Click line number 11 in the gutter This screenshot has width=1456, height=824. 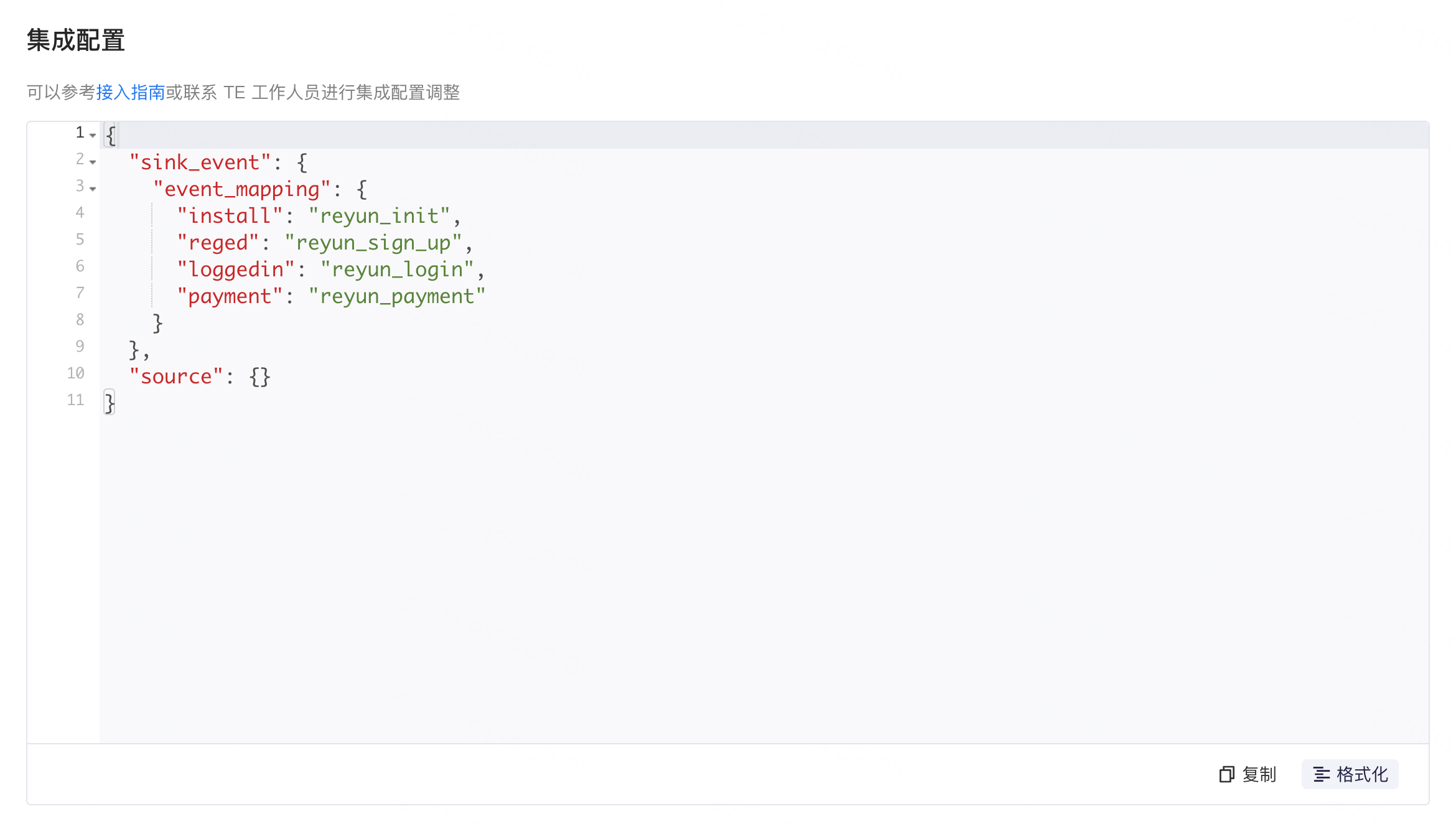pyautogui.click(x=75, y=400)
